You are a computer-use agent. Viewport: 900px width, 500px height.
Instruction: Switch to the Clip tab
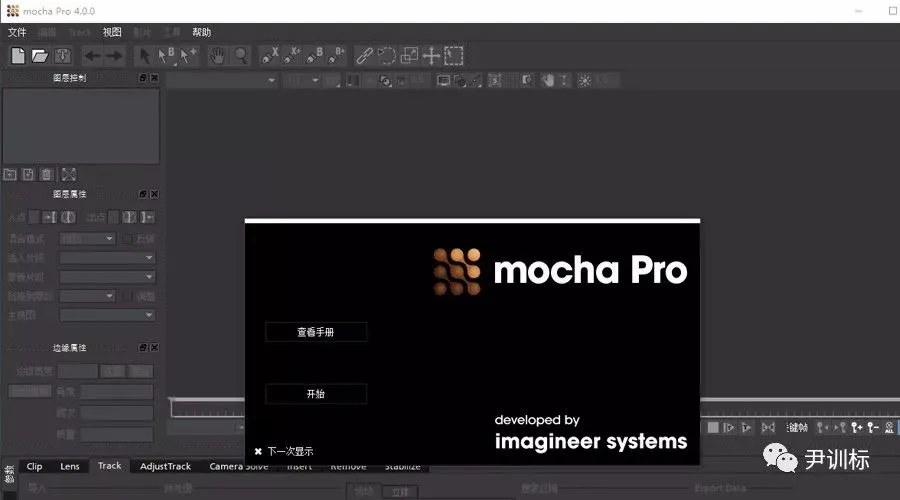(x=34, y=466)
